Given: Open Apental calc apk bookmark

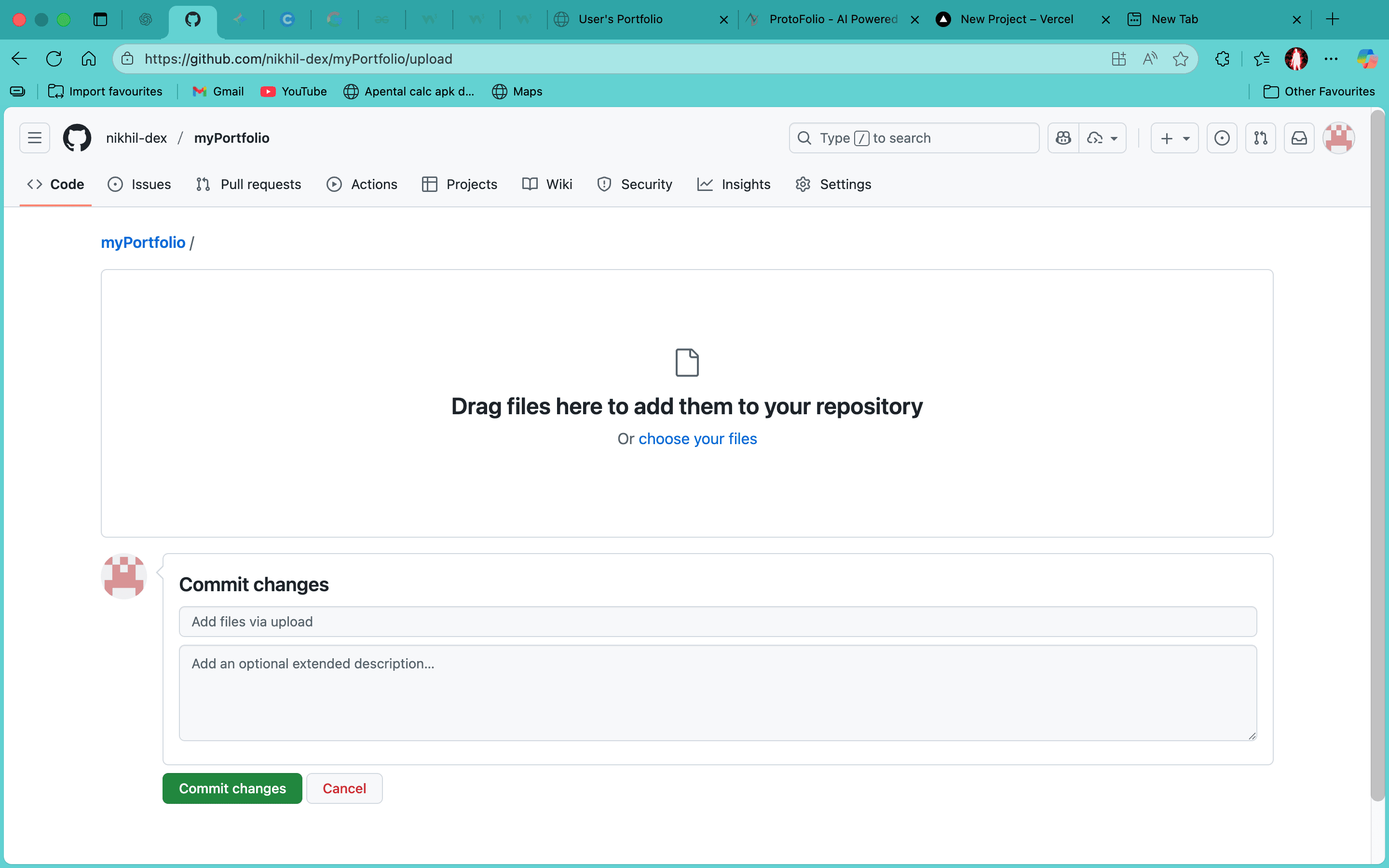Looking at the screenshot, I should coord(409,91).
